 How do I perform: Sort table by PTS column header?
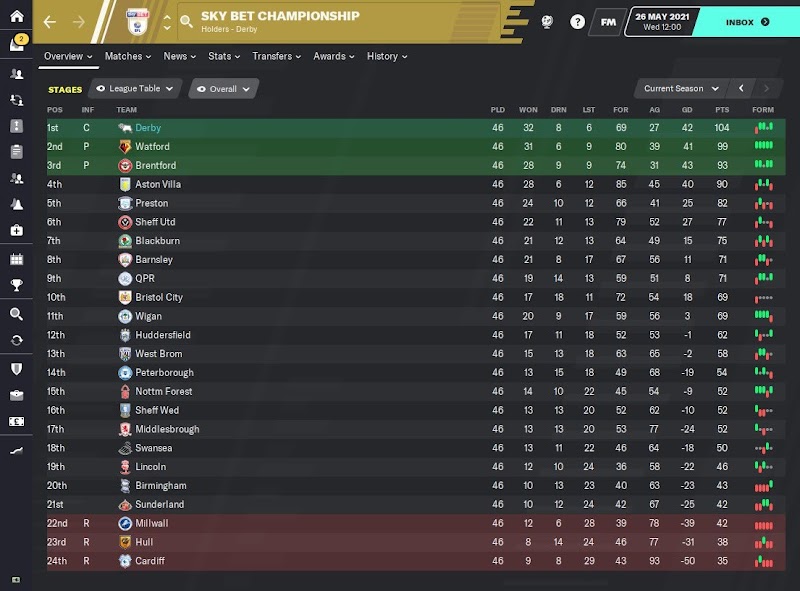click(722, 110)
